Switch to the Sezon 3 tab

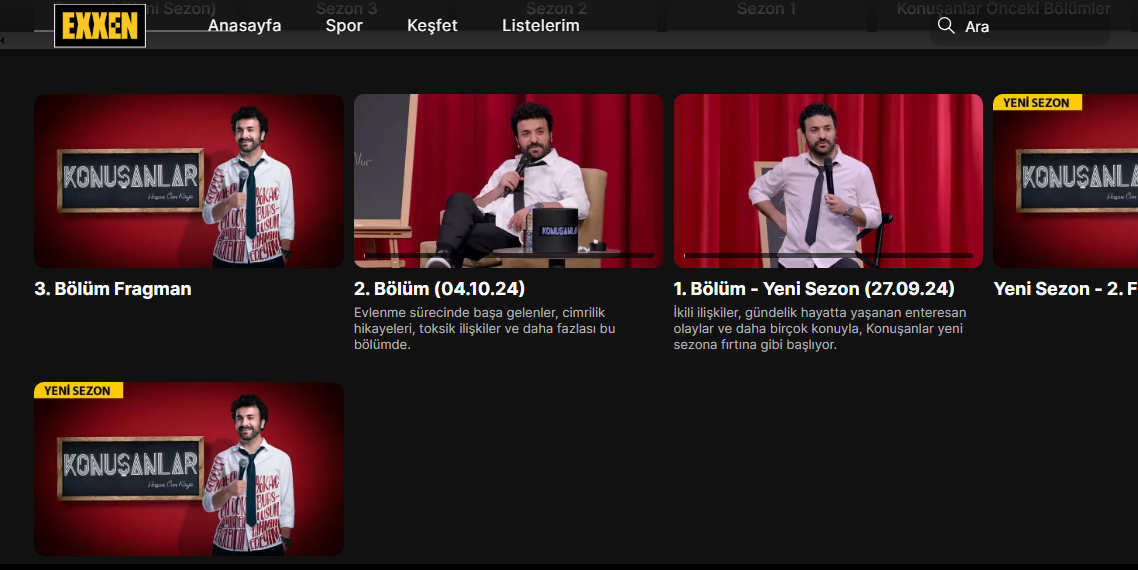[x=346, y=9]
